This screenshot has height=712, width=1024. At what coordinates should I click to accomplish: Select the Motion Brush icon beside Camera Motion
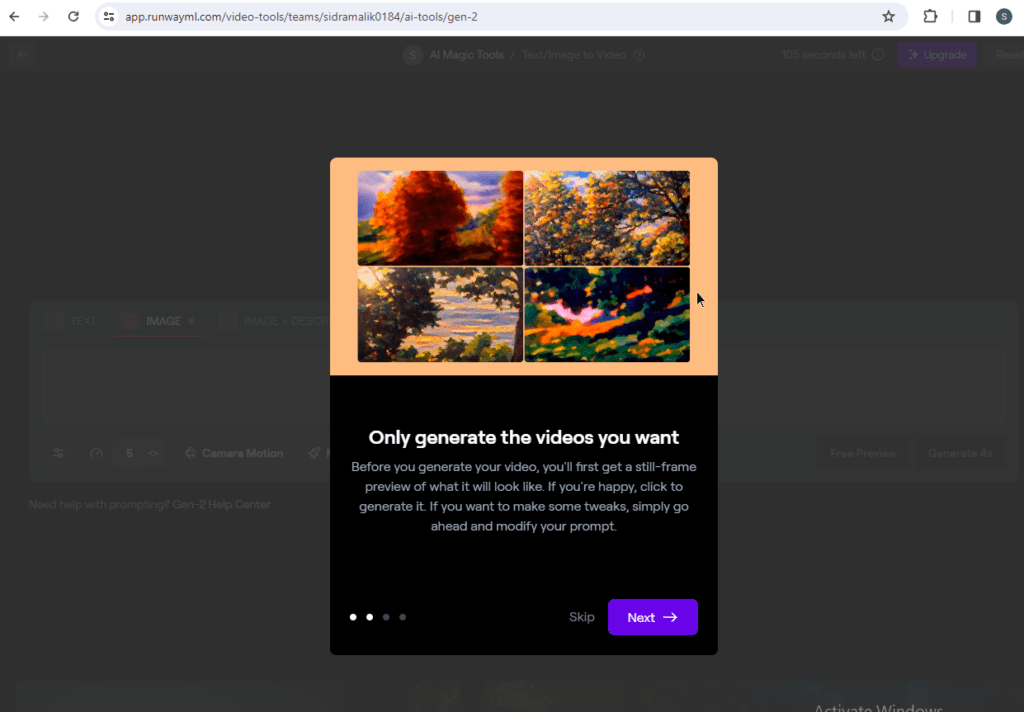click(x=316, y=453)
